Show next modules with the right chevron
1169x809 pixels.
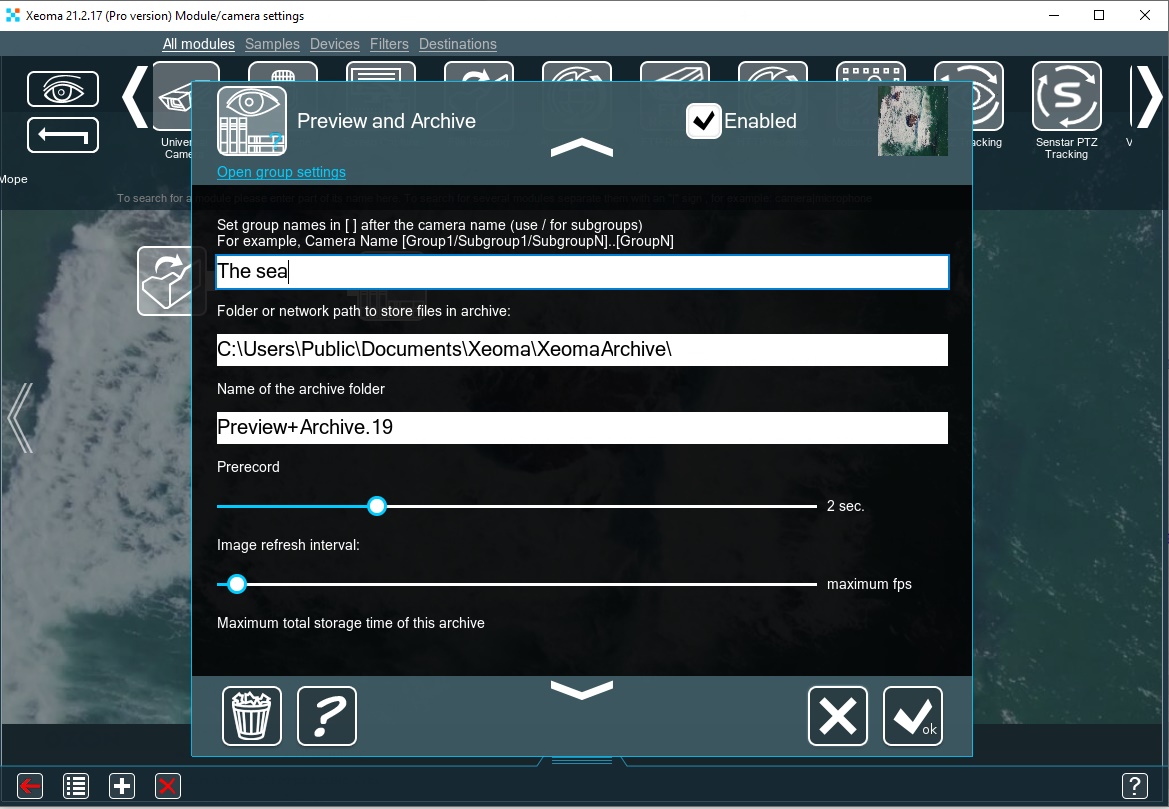pyautogui.click(x=1148, y=97)
